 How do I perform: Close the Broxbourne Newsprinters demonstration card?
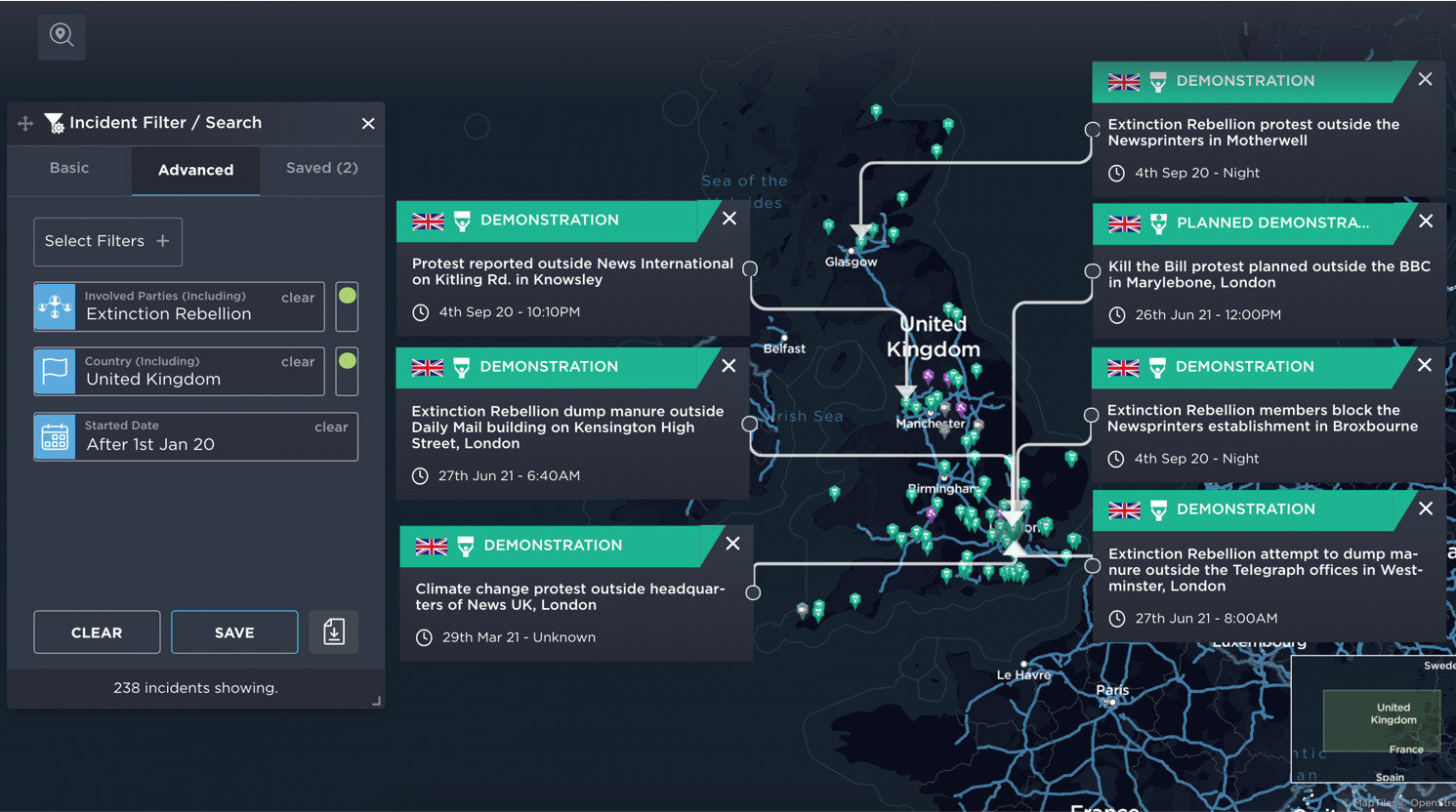(1425, 365)
